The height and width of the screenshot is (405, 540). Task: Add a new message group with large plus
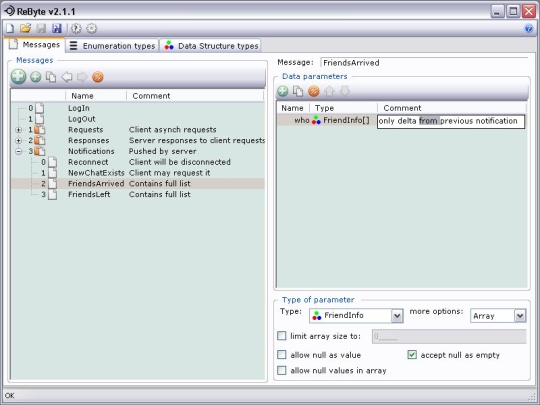click(x=18, y=76)
